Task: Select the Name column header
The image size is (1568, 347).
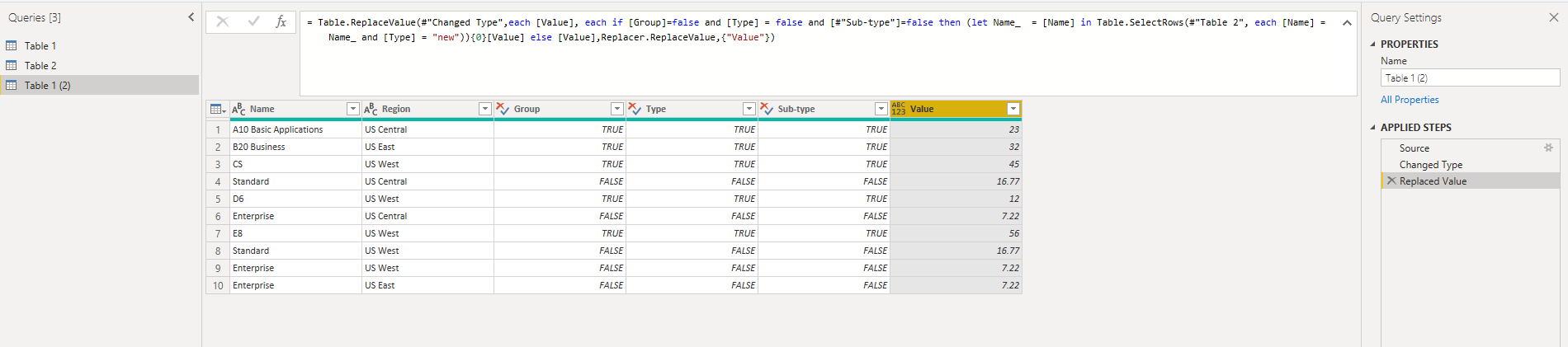Action: tap(295, 109)
